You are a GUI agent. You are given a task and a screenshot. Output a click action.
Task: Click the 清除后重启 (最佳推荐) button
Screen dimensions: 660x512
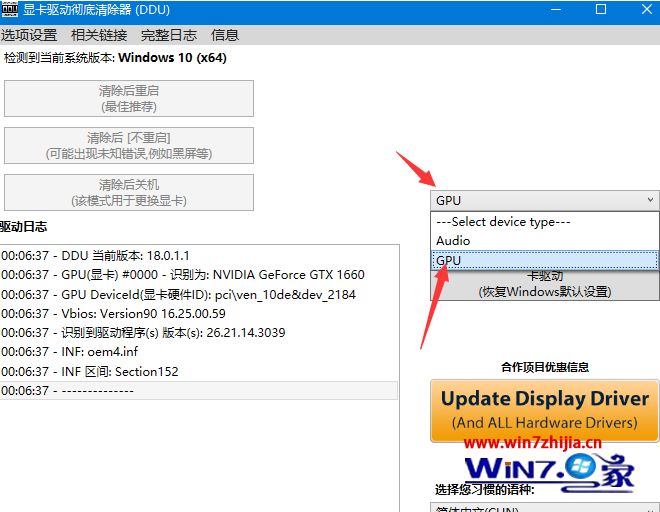tap(129, 99)
